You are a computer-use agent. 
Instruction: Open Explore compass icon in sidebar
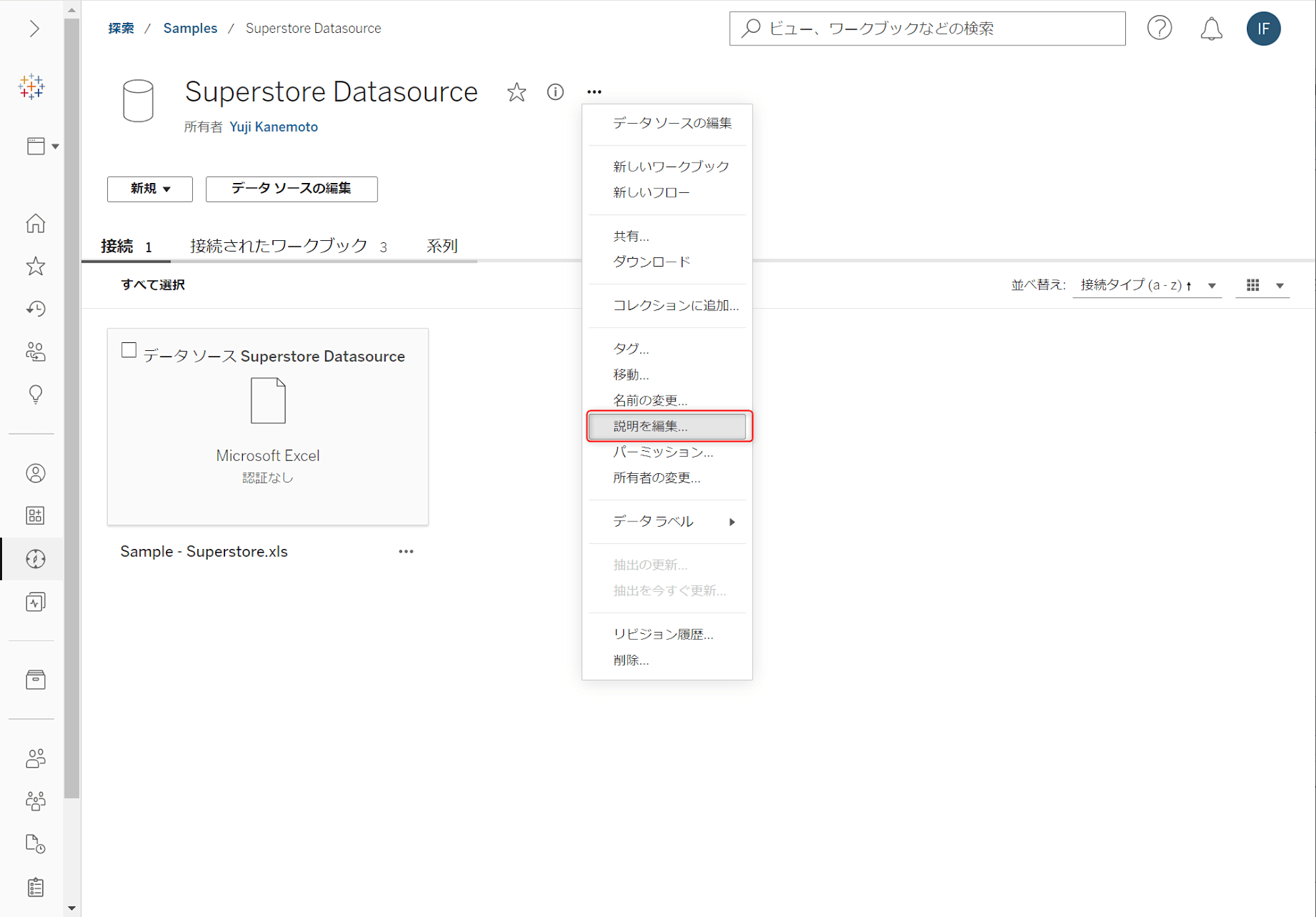pyautogui.click(x=36, y=559)
